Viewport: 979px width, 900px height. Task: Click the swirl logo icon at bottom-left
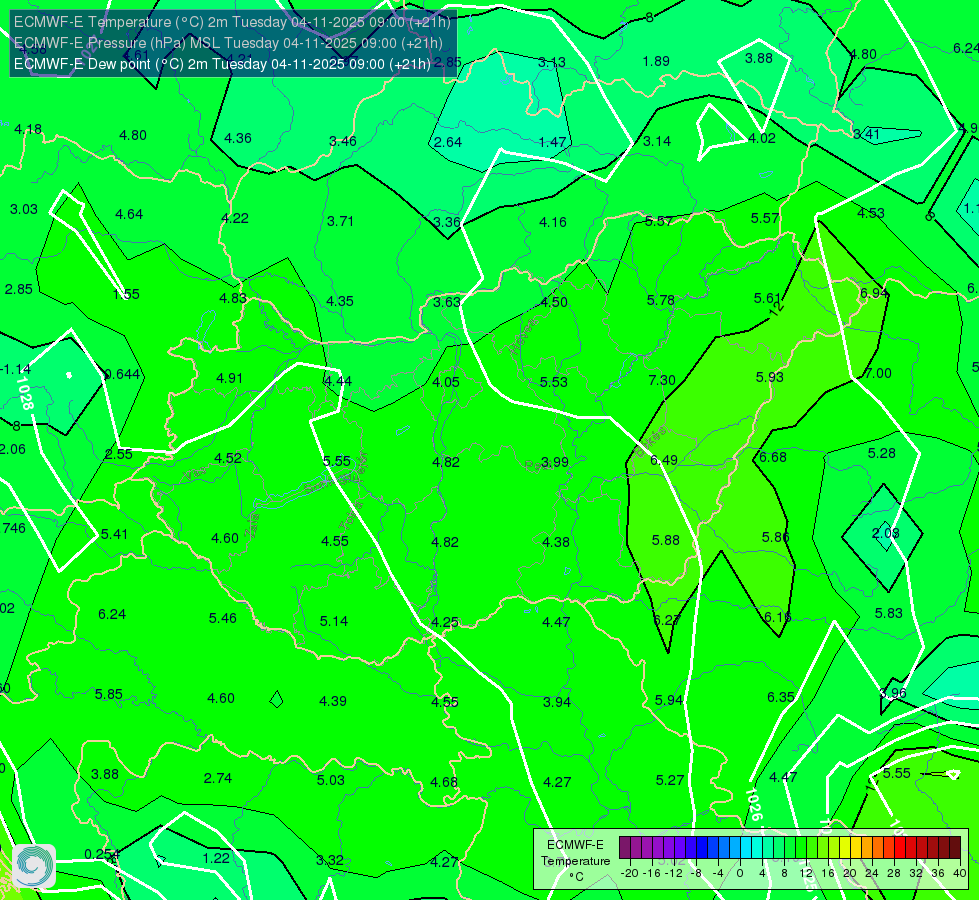(x=34, y=866)
